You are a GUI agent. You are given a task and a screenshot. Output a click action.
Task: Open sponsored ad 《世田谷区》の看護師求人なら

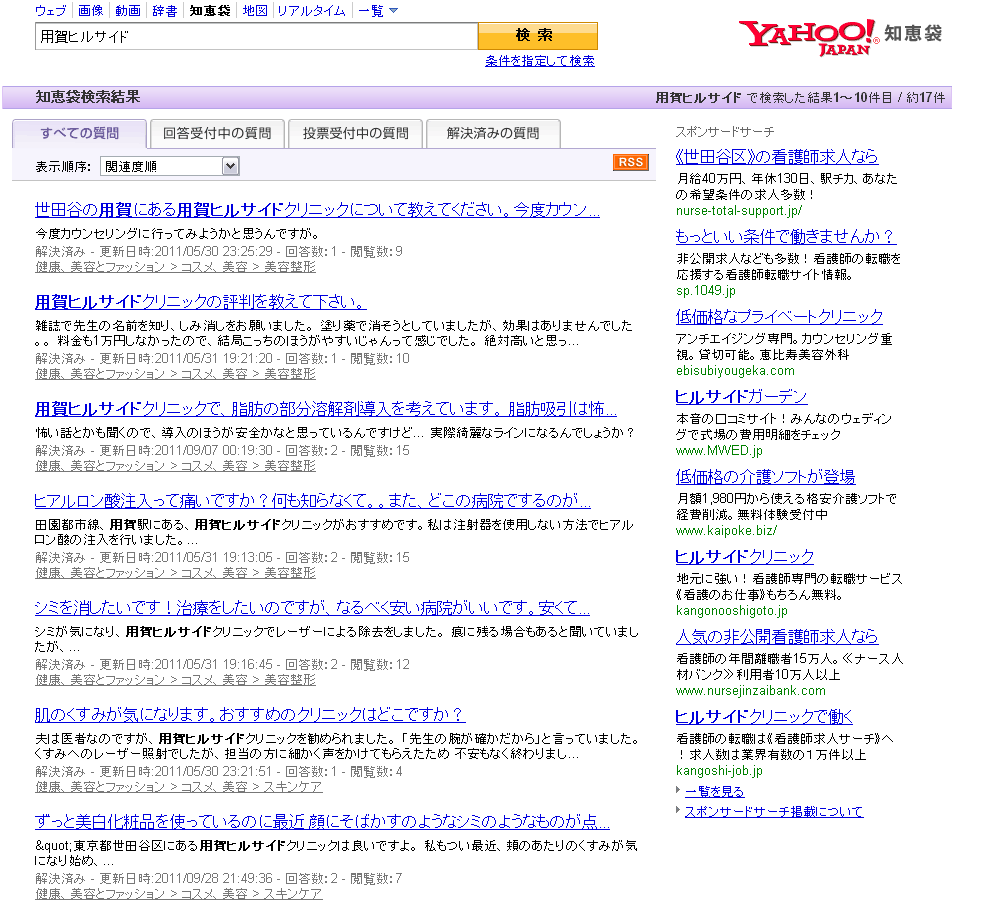pyautogui.click(x=777, y=156)
